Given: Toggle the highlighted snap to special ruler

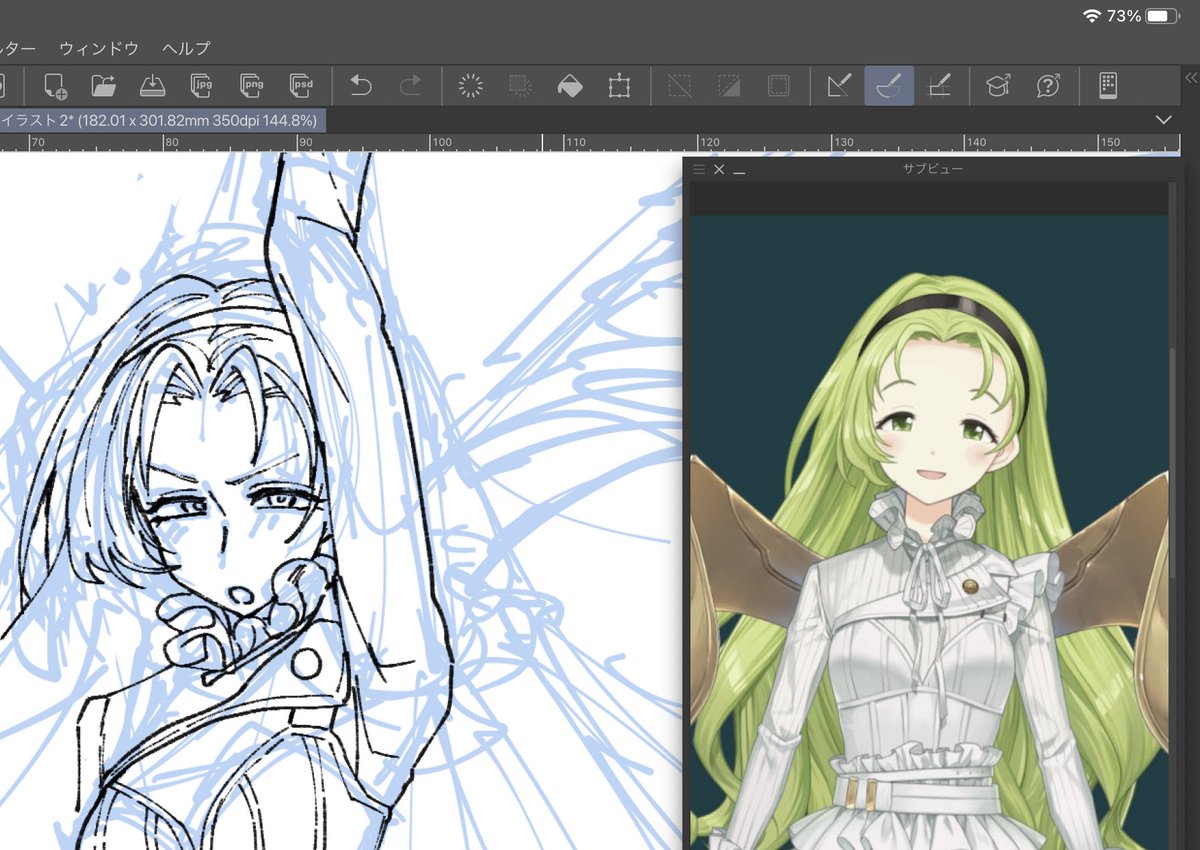Looking at the screenshot, I should tap(889, 86).
